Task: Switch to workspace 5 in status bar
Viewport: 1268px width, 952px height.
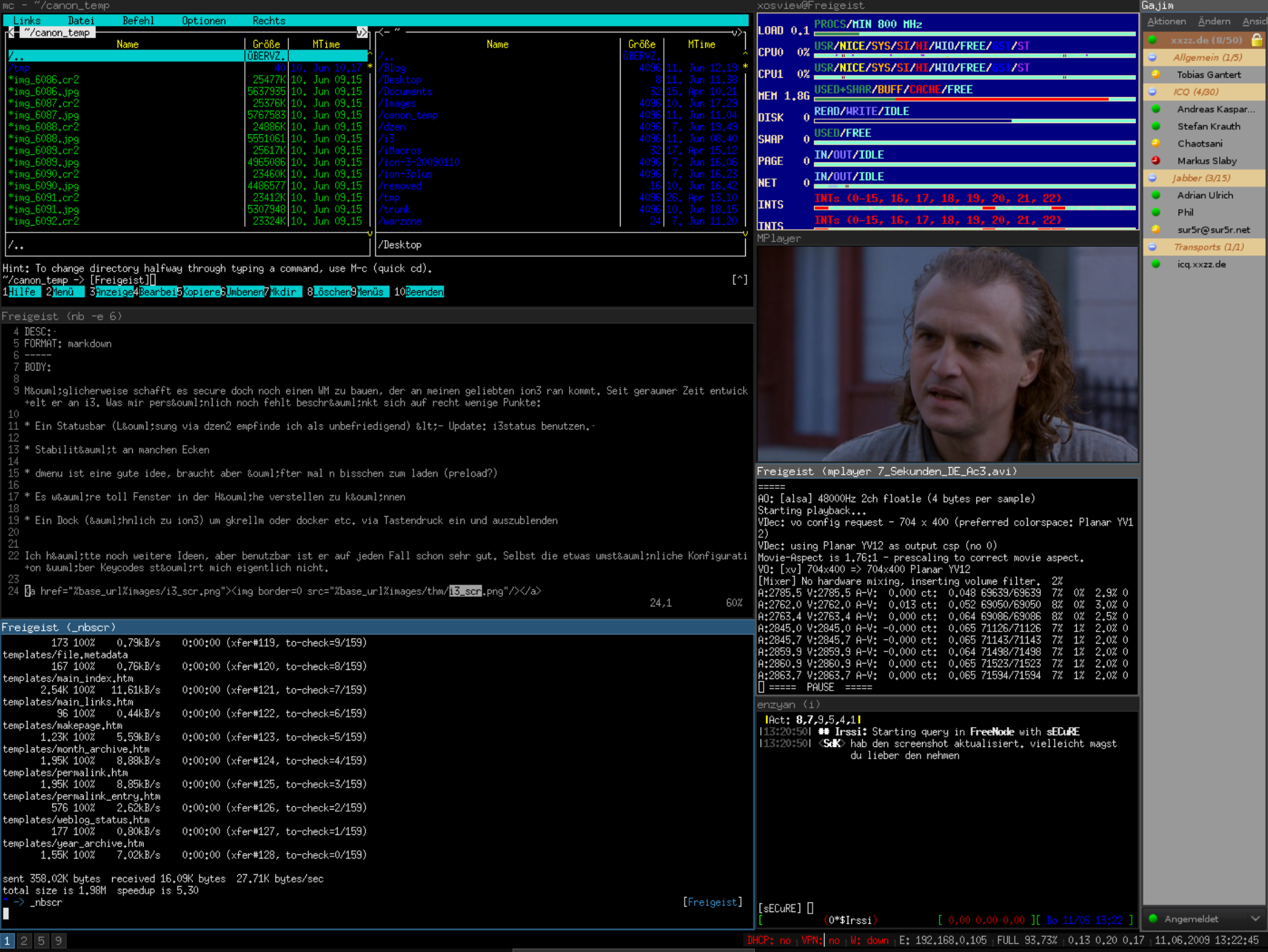Action: tap(41, 940)
